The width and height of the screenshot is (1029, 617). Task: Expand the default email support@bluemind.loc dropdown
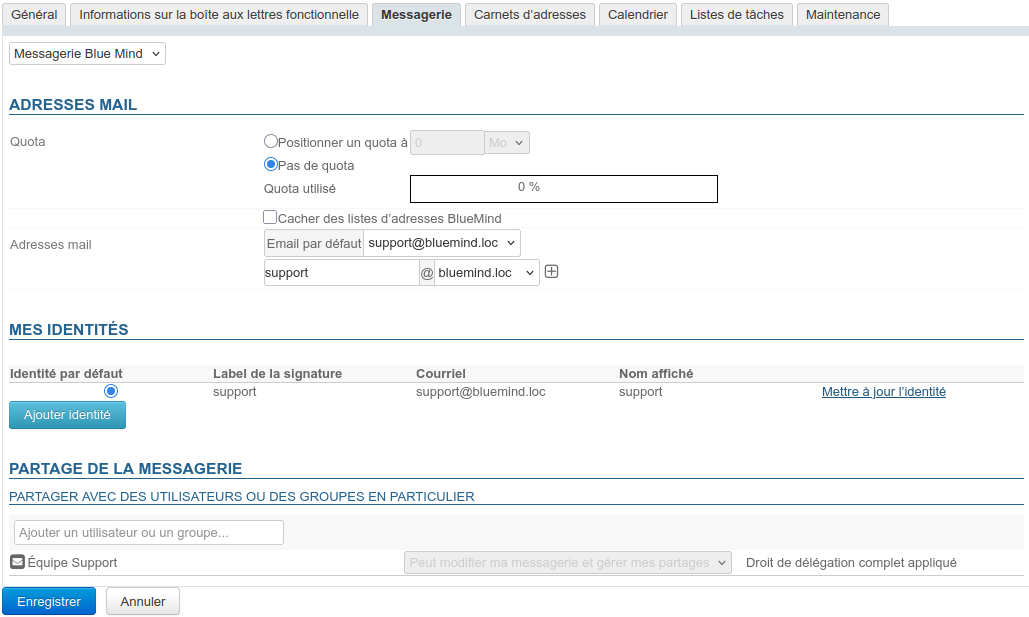click(441, 243)
